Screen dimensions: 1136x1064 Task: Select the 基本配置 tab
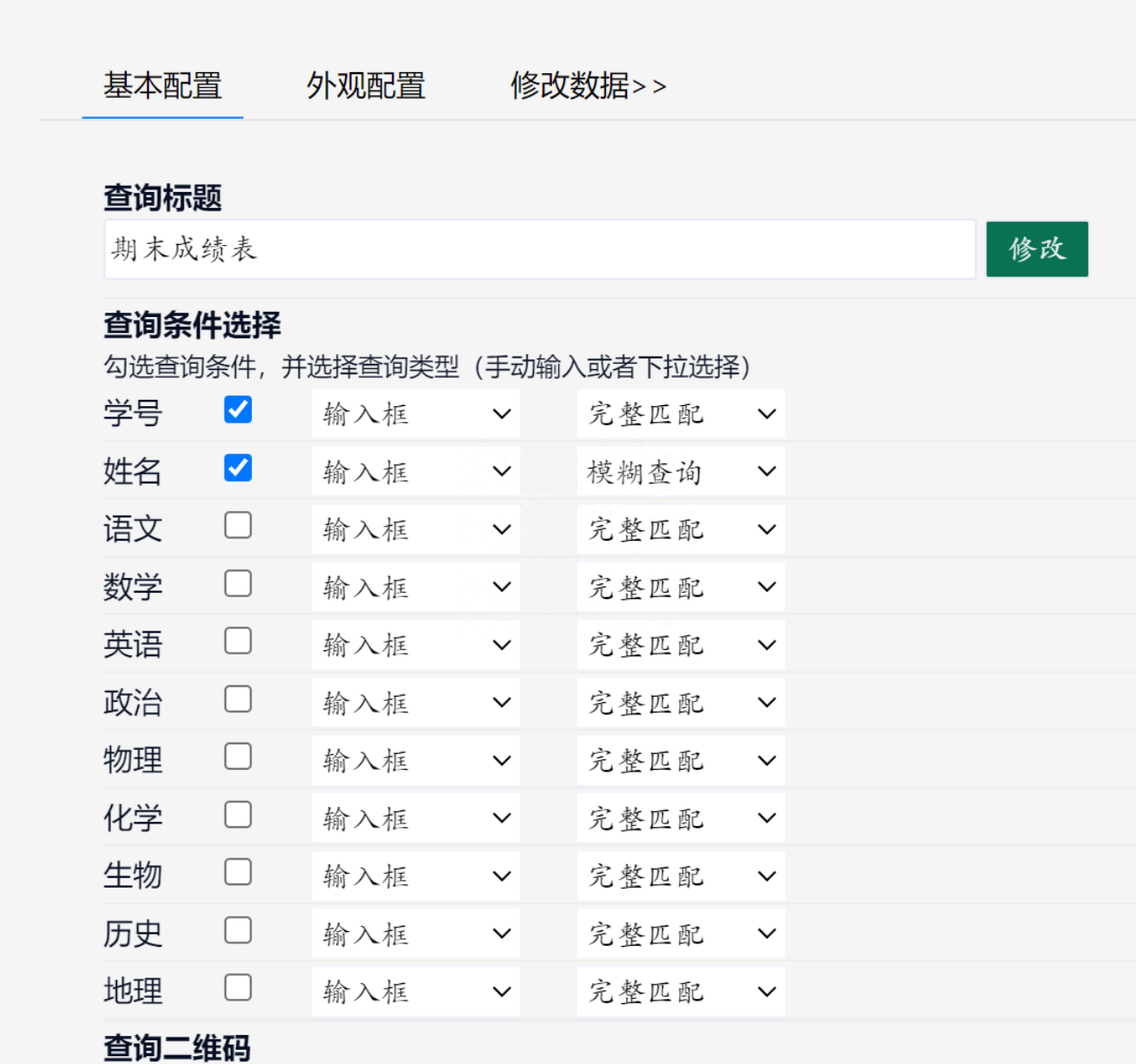163,86
